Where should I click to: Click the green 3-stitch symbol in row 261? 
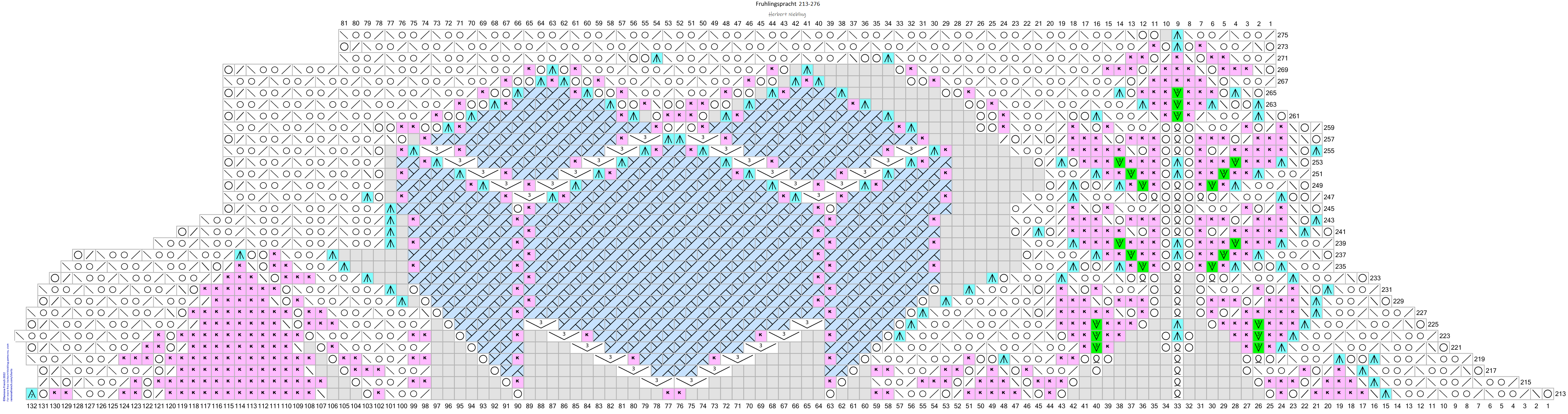point(1177,116)
